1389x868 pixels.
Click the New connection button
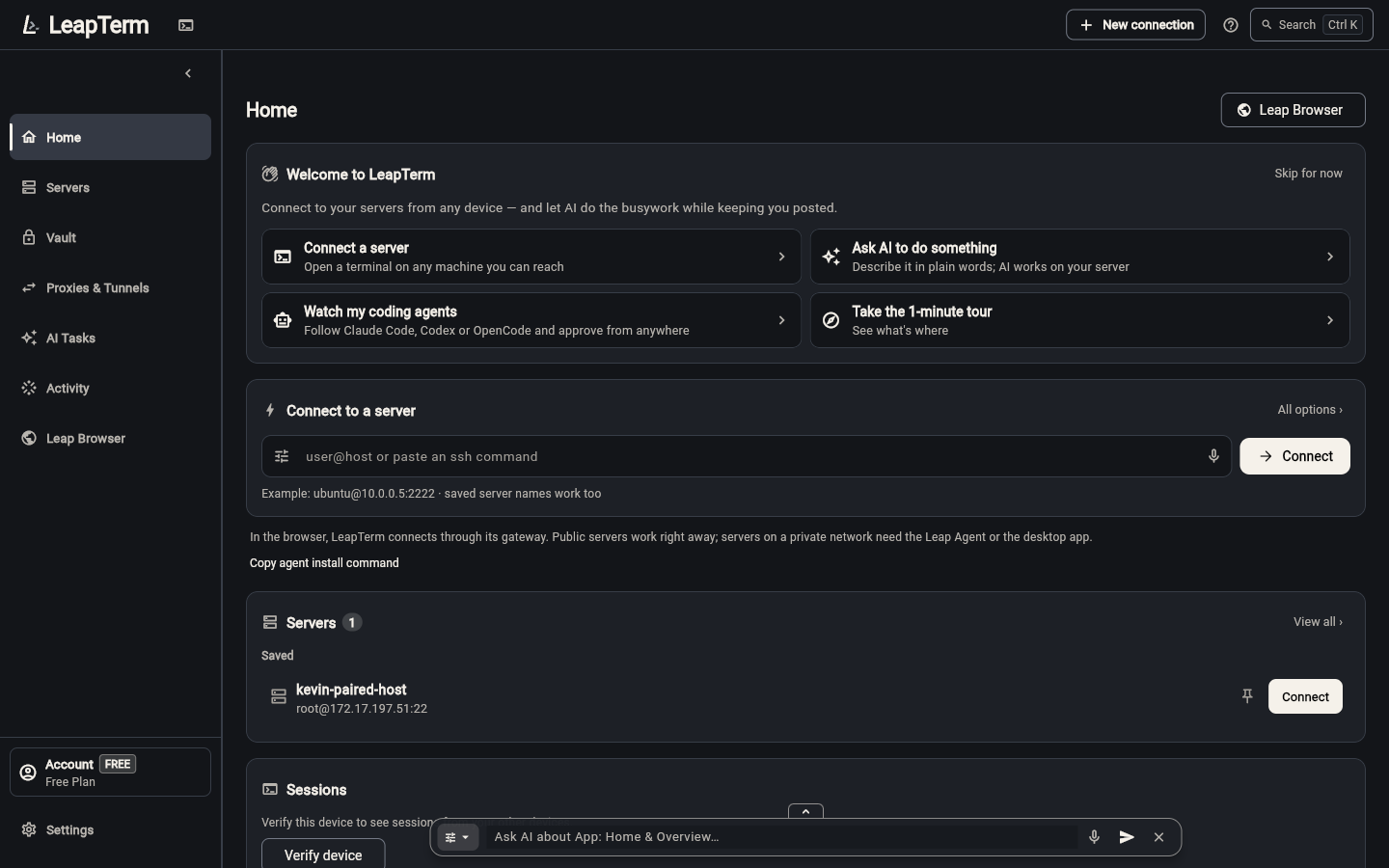[1135, 25]
